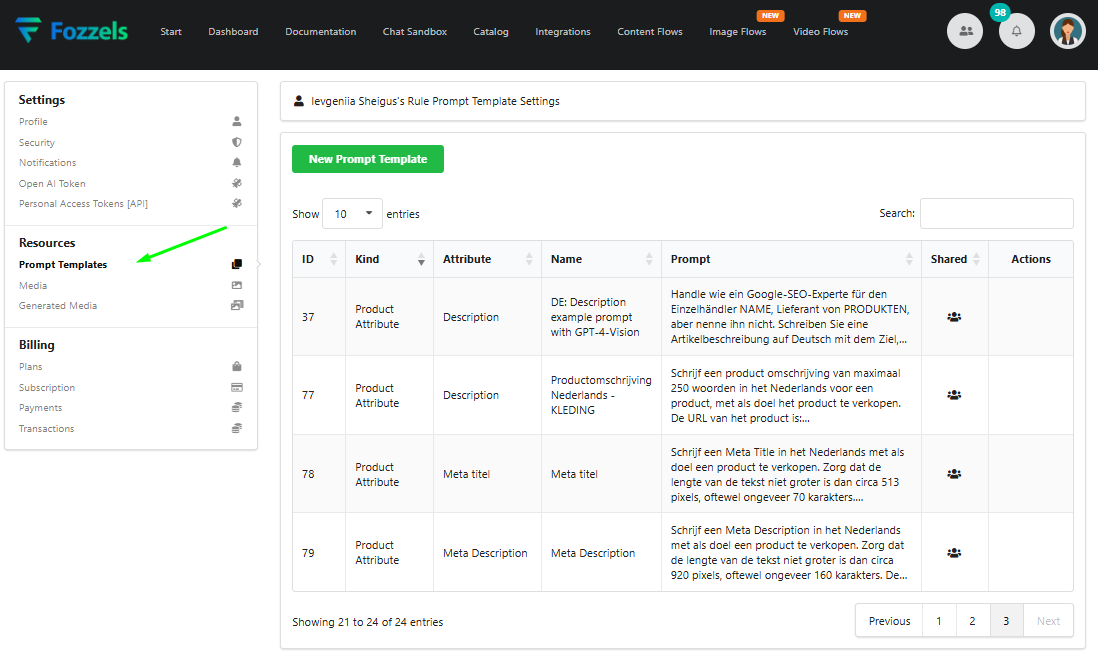The height and width of the screenshot is (656, 1098).
Task: Select page 3 in pagination
Action: pyautogui.click(x=1006, y=621)
